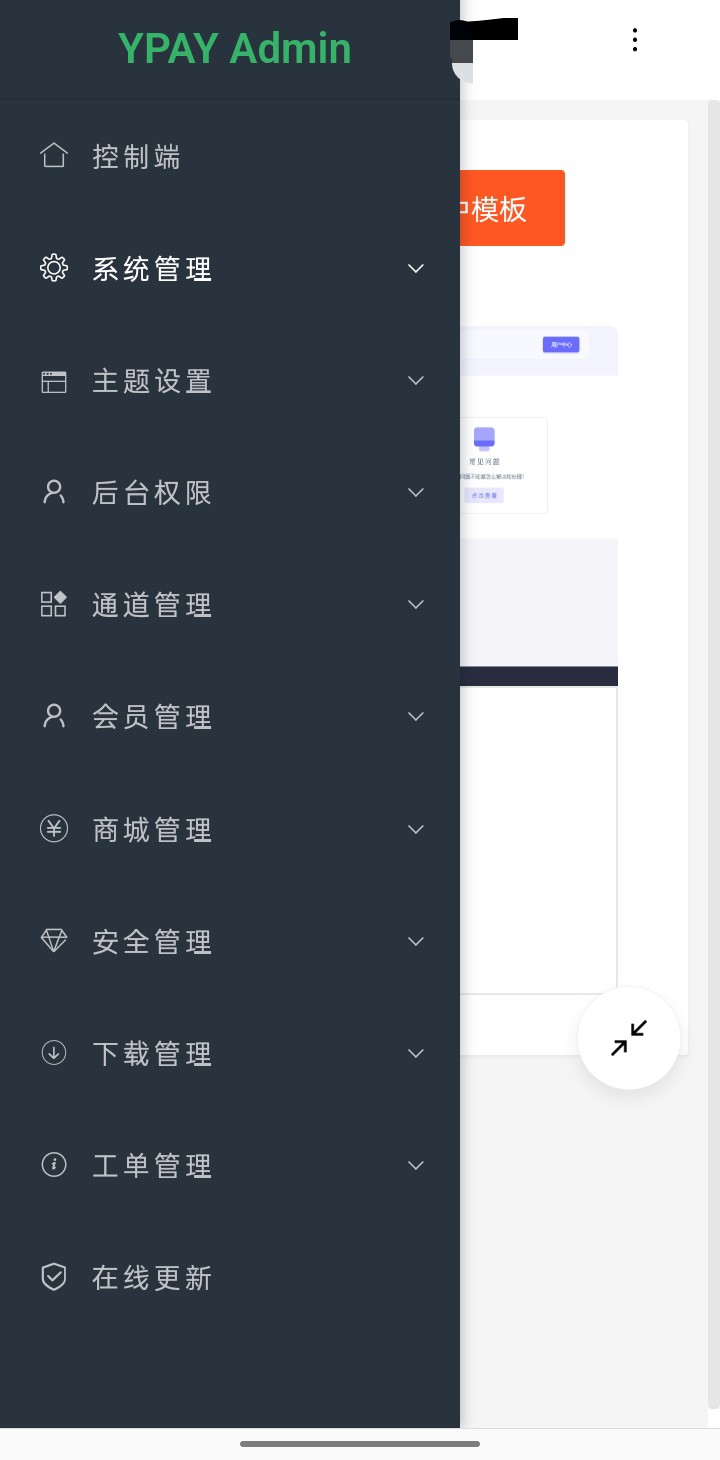Click the gear icon for 系统管理

[x=54, y=268]
